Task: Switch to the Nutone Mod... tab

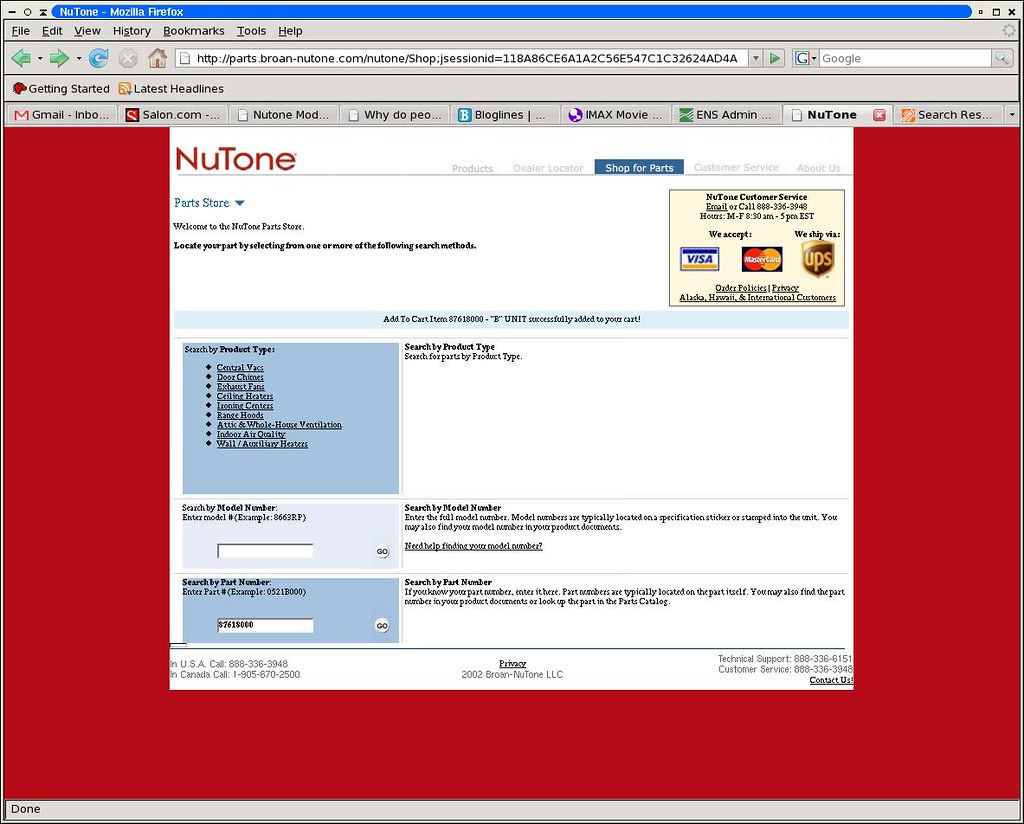Action: pos(283,115)
